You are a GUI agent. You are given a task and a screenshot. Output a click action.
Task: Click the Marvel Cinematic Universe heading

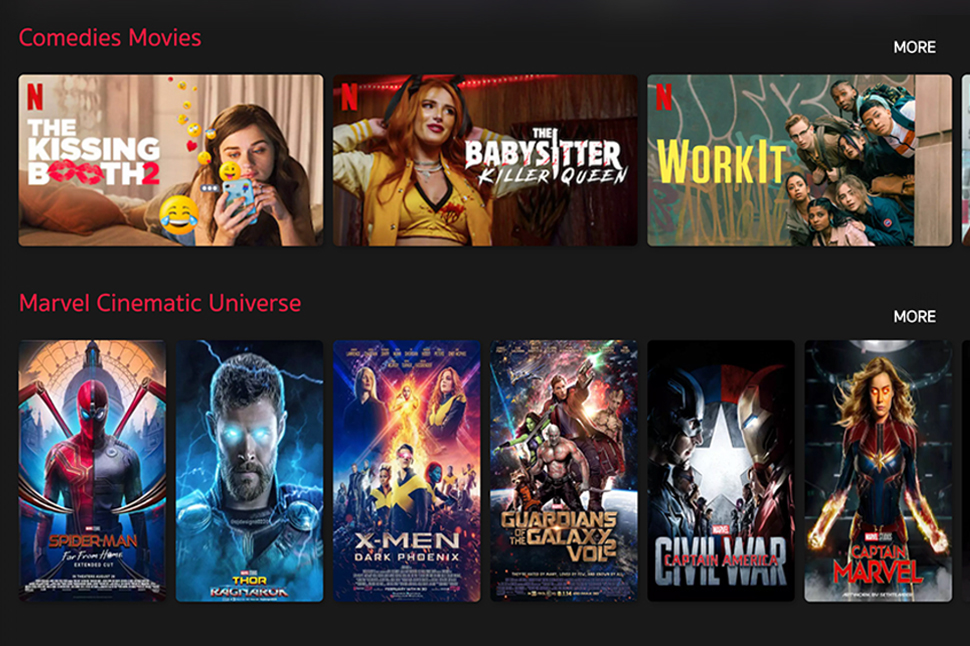pos(160,303)
